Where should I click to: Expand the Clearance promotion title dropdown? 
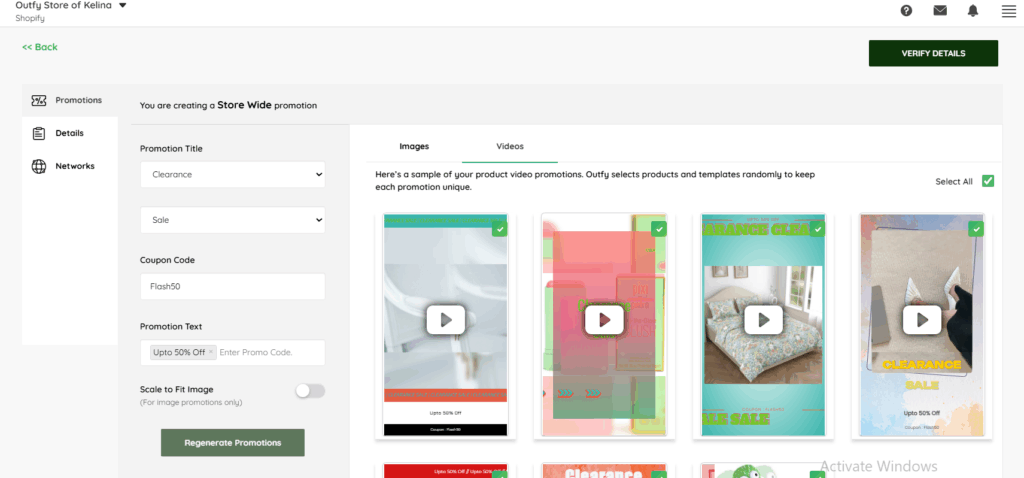tap(232, 174)
